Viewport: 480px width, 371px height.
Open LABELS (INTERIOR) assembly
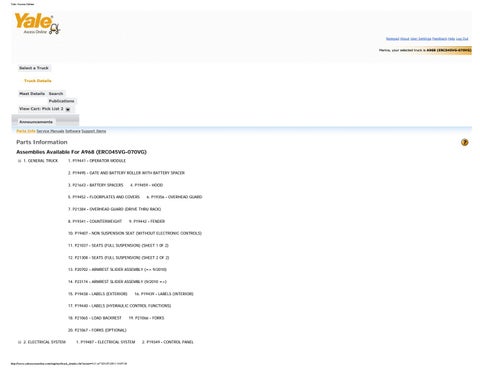[164, 294]
